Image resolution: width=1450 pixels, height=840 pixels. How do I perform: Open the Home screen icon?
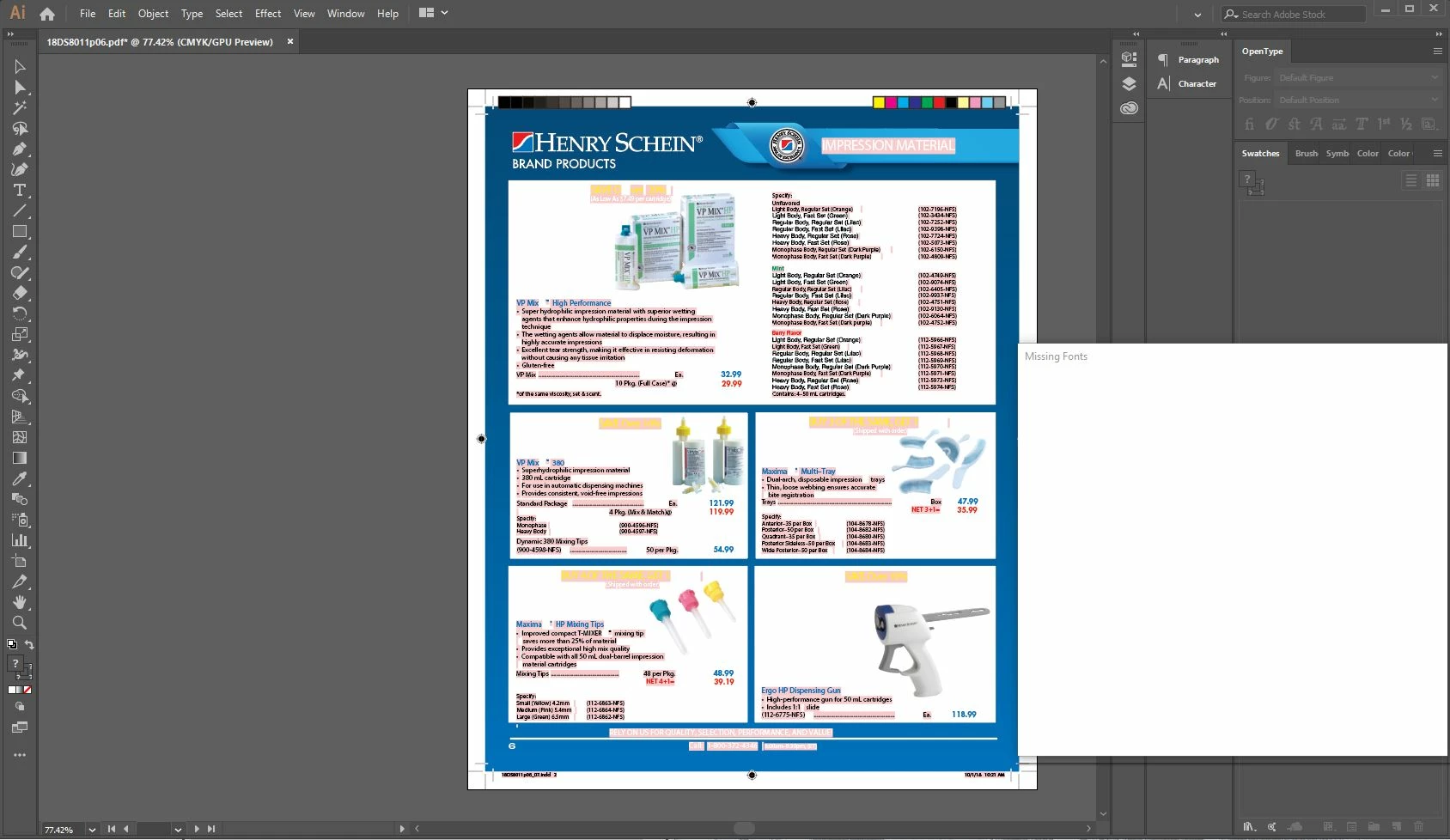point(47,14)
